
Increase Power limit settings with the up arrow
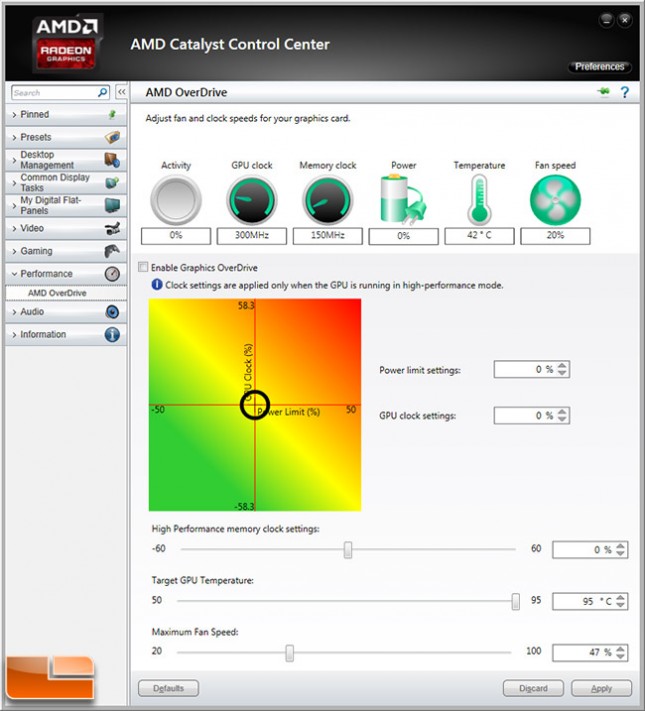coord(562,365)
